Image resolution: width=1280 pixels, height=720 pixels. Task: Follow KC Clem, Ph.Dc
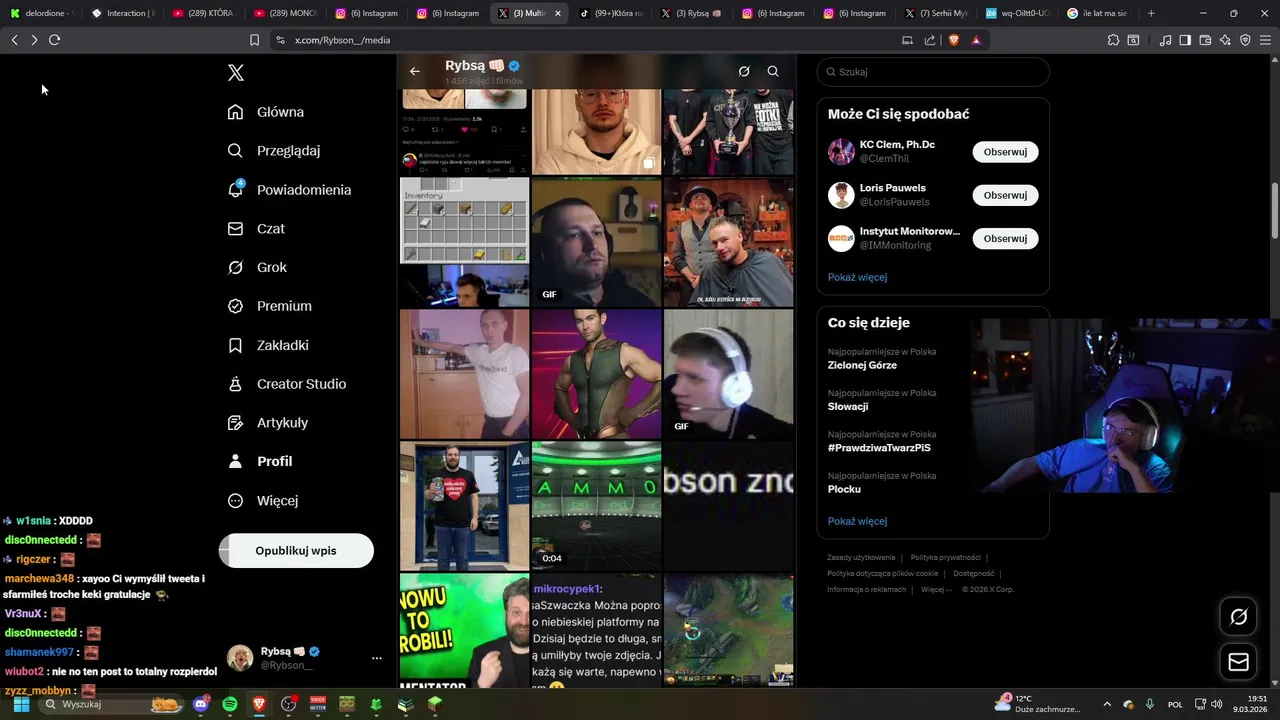pyautogui.click(x=1005, y=152)
